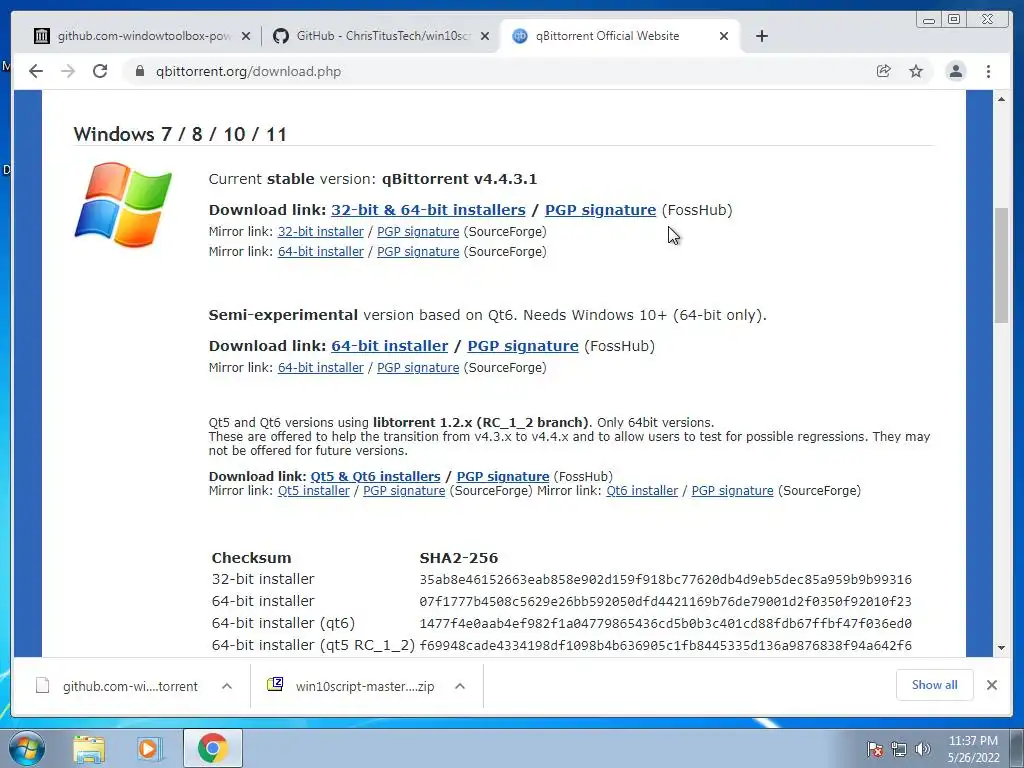Open the Chrome profile avatar menu
The width and height of the screenshot is (1024, 768).
coord(955,71)
